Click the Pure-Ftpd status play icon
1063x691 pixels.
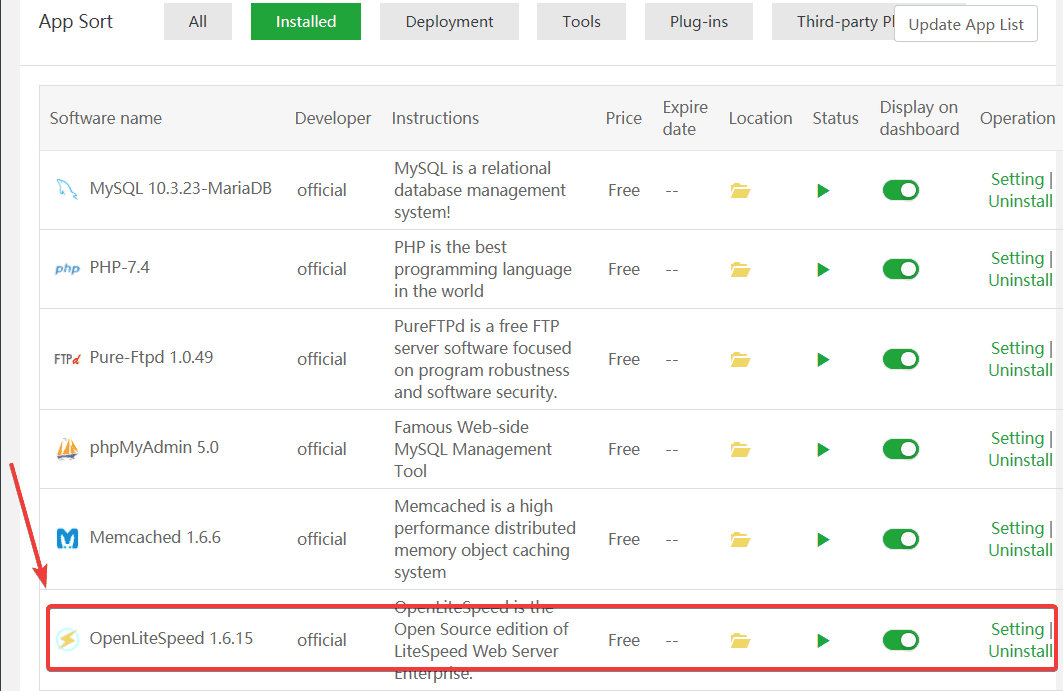click(x=823, y=359)
